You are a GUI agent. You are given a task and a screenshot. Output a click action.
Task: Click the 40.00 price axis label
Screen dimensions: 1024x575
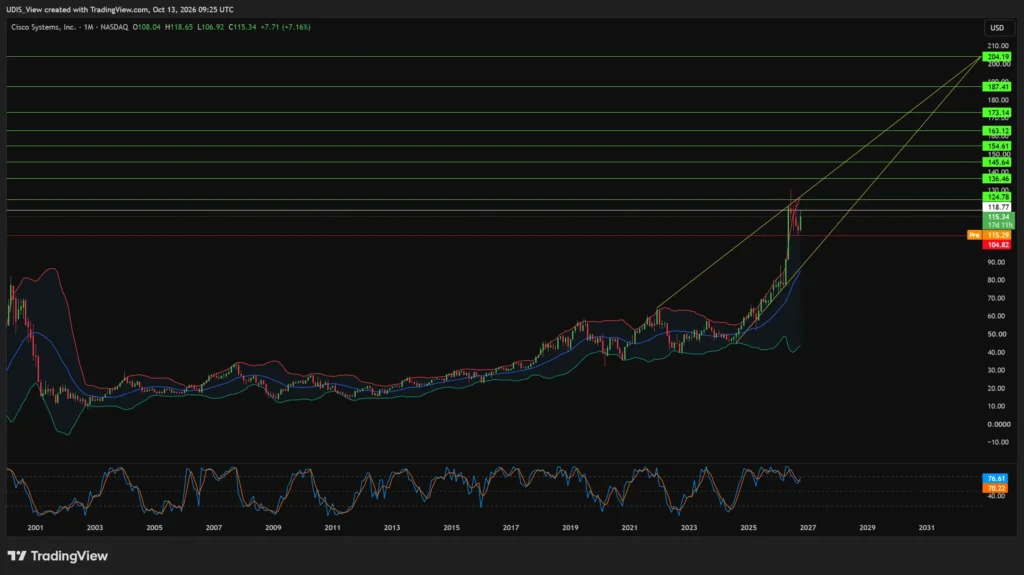[x=997, y=353]
